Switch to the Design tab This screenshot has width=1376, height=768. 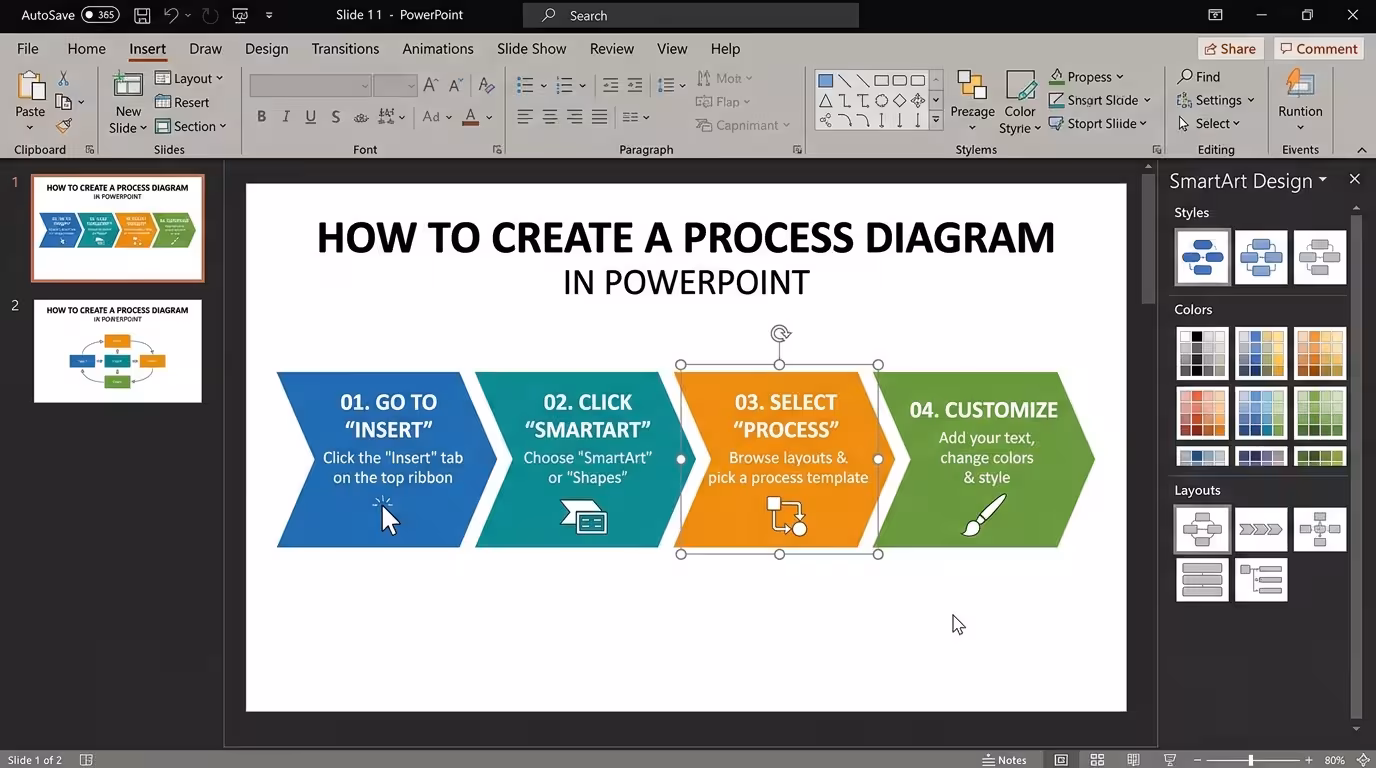click(266, 48)
